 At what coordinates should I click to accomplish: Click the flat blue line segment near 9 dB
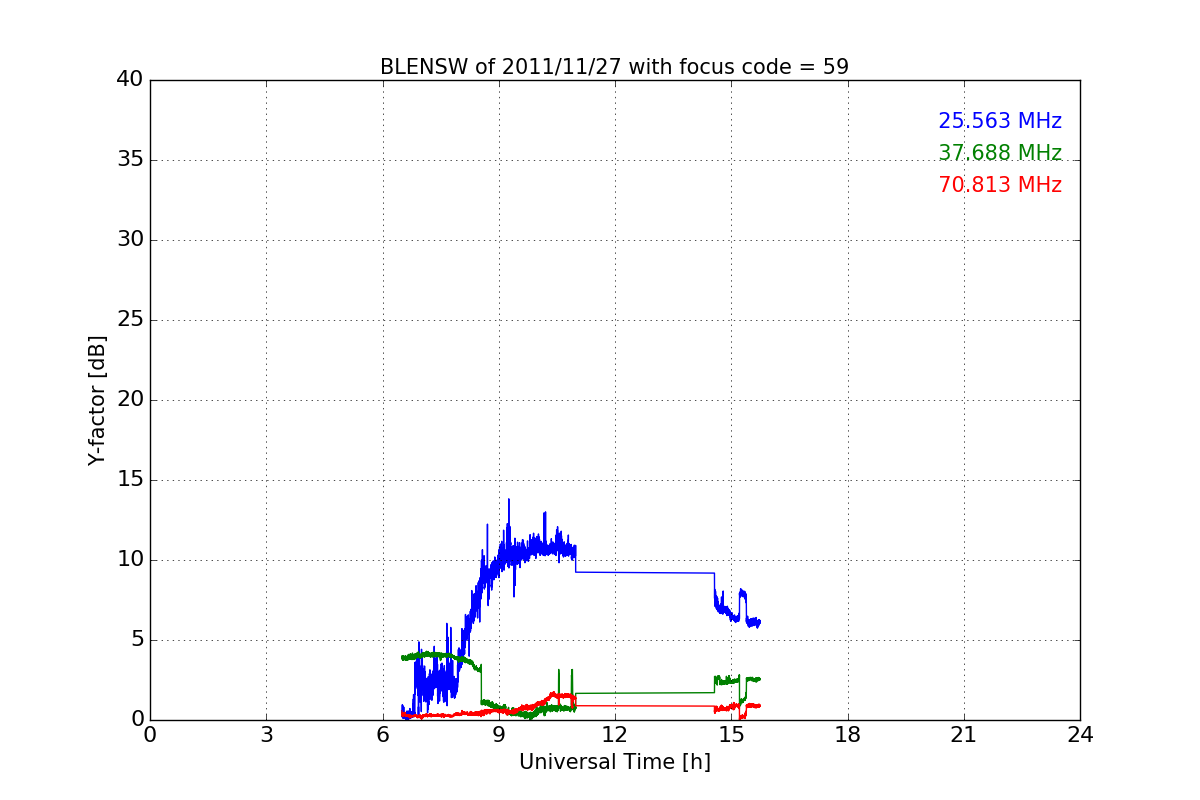point(645,572)
